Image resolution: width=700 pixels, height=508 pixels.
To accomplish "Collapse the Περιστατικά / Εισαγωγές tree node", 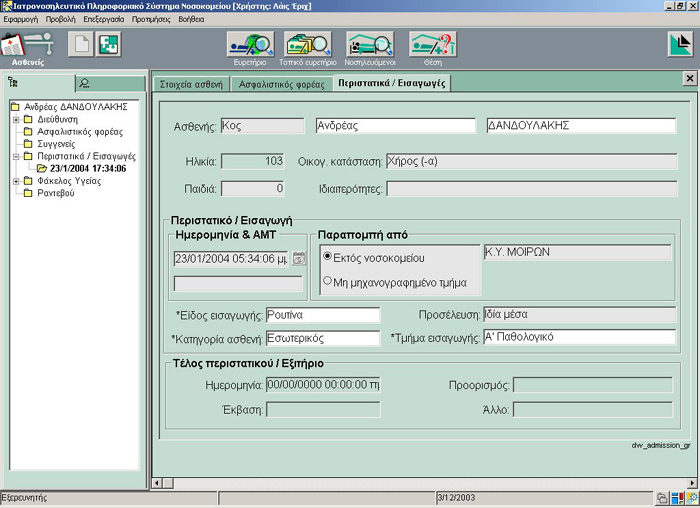I will [16, 156].
